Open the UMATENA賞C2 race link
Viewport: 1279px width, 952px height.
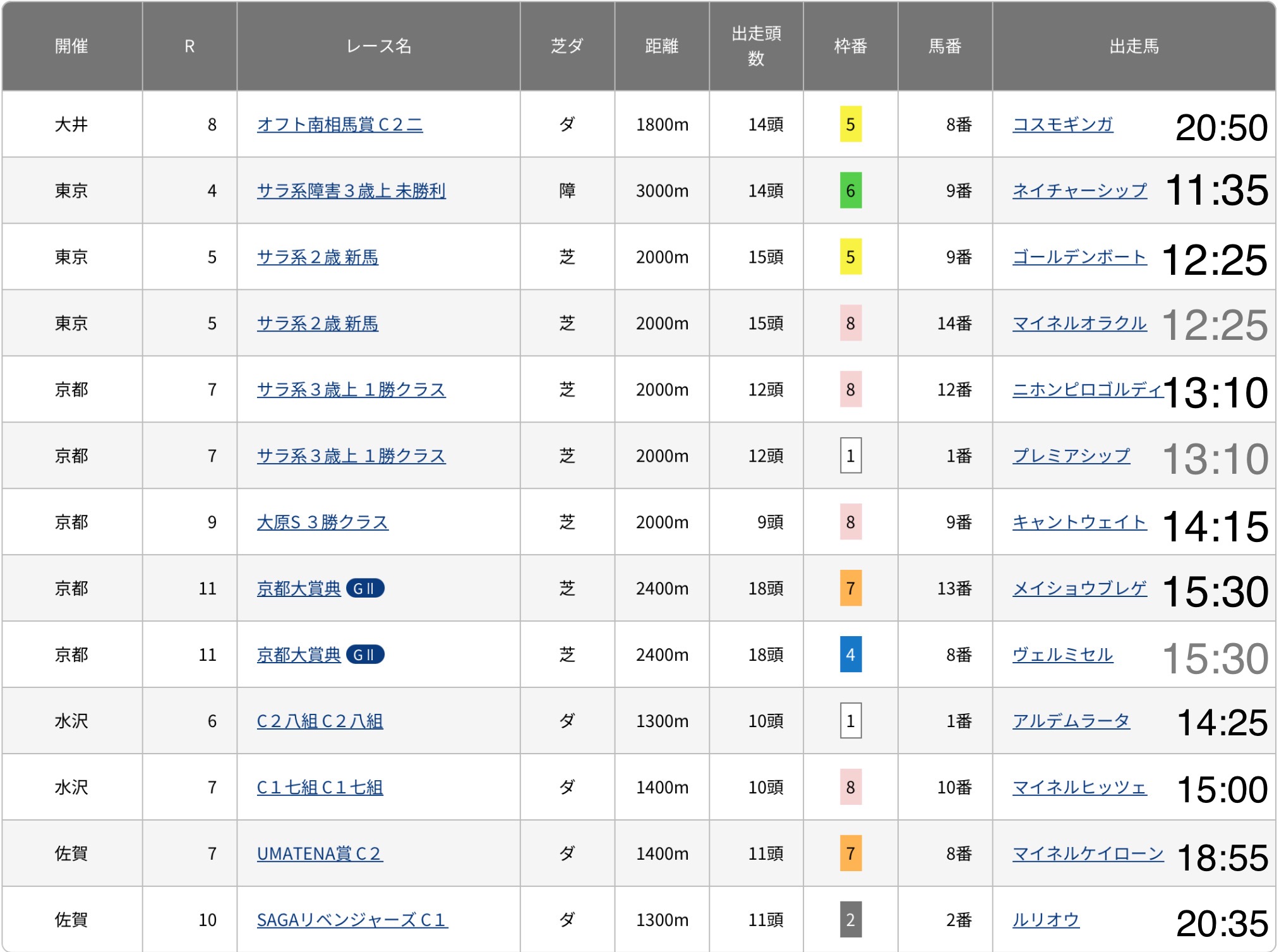tap(319, 854)
